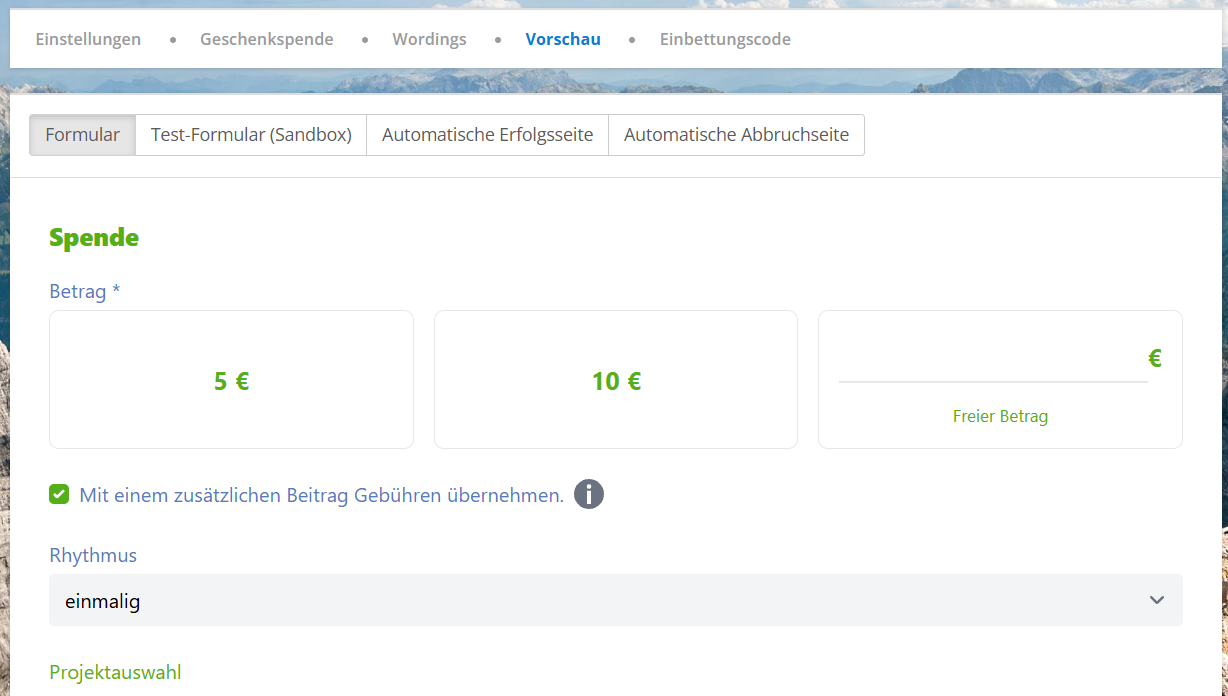Click the 'Mit einem zusätzlichen Beitrag' label text
The width and height of the screenshot is (1228, 696).
[x=321, y=495]
